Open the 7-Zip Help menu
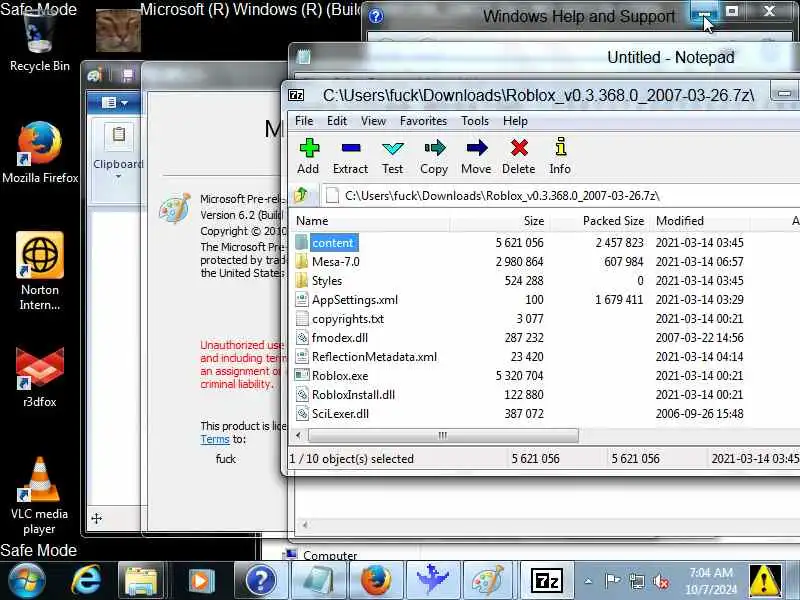The image size is (800, 600). click(x=515, y=121)
